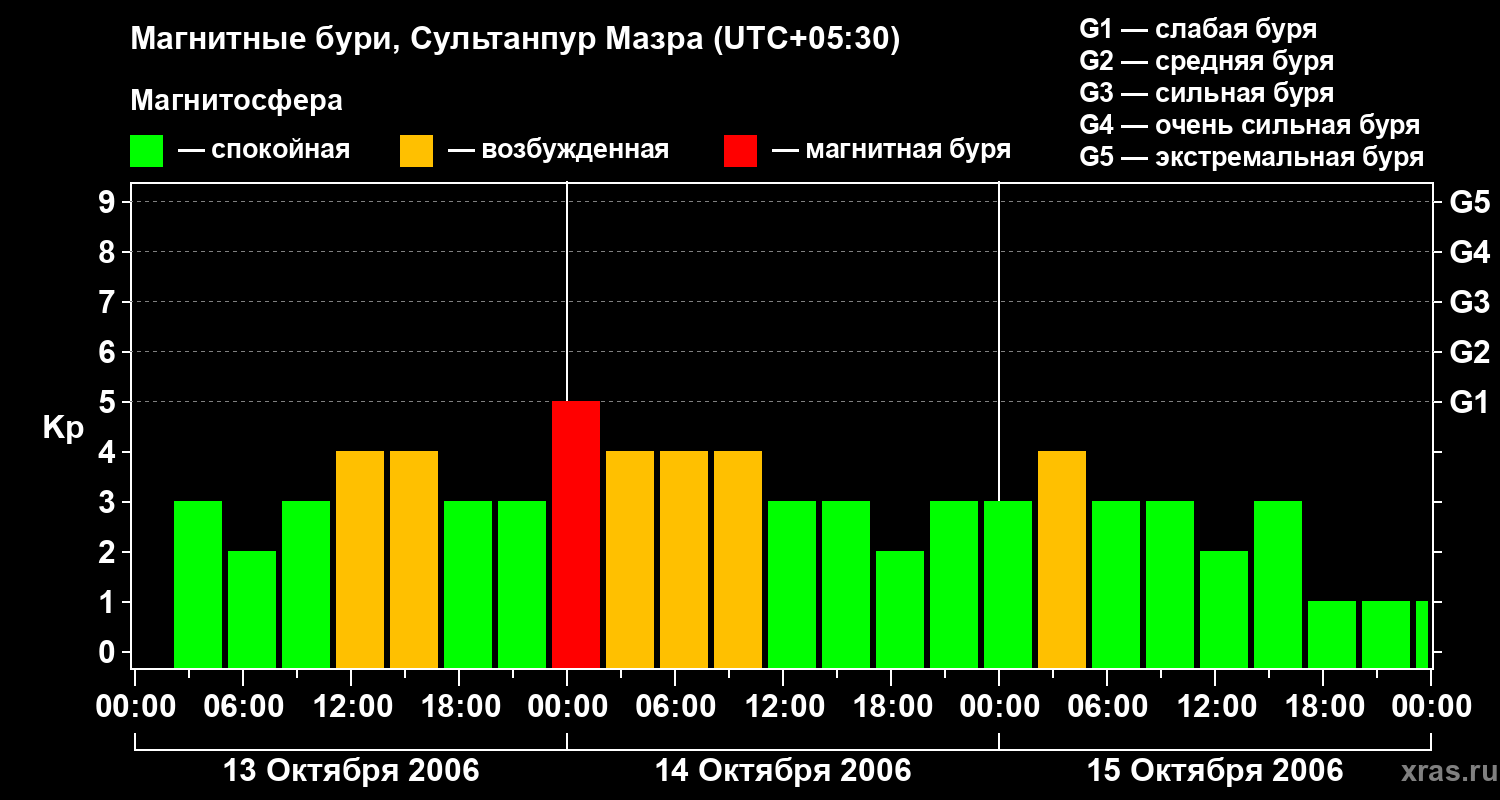The width and height of the screenshot is (1500, 800).
Task: Click the '— спокойная' legend label
Action: click(x=264, y=151)
